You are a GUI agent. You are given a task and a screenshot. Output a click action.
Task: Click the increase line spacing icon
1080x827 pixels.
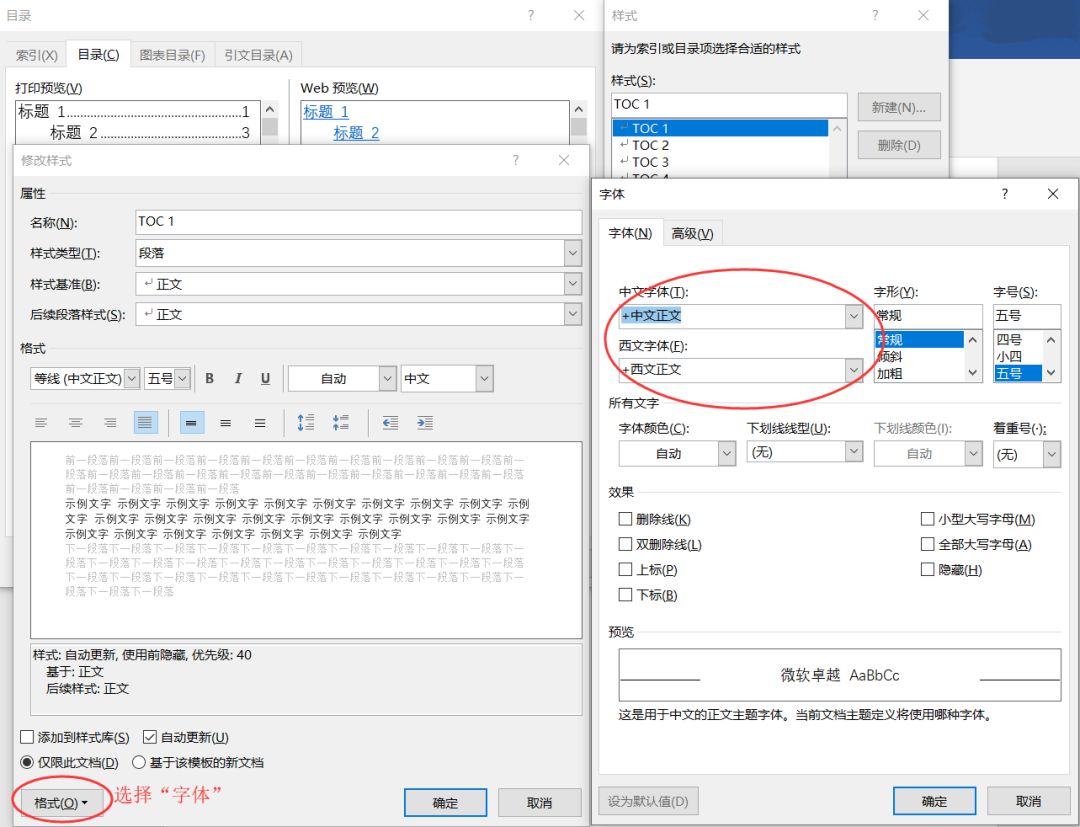click(x=306, y=422)
